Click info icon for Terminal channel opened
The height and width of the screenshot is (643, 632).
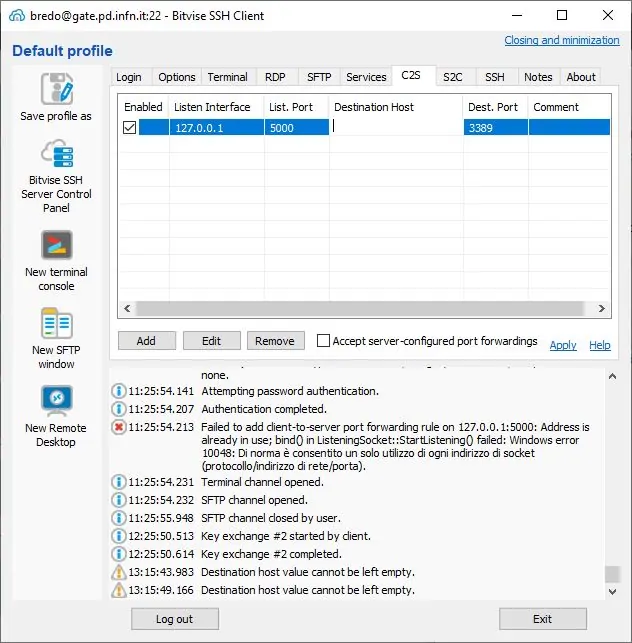(119, 482)
